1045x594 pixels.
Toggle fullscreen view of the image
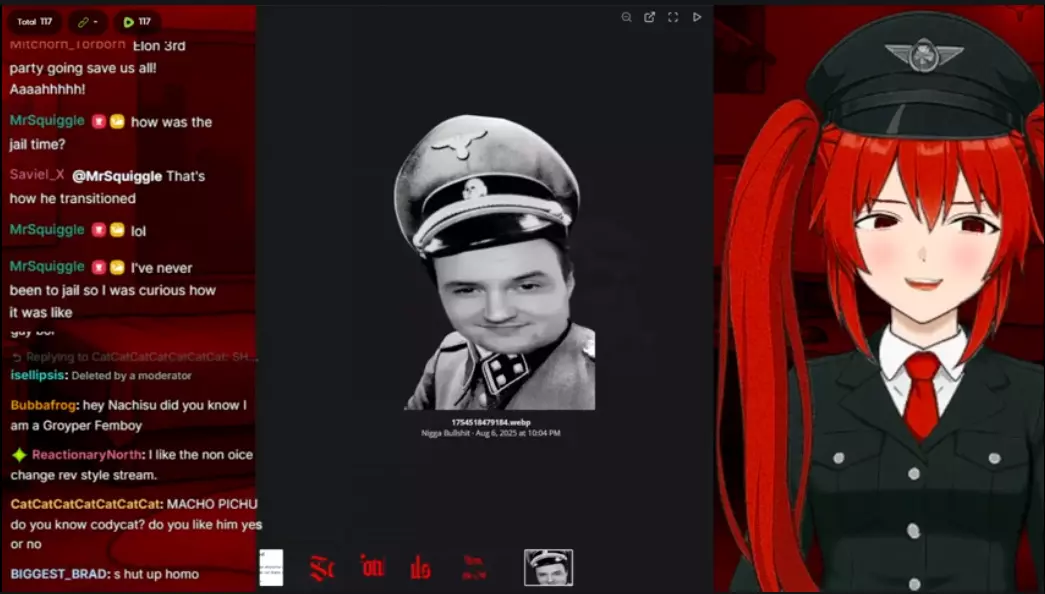click(x=673, y=17)
